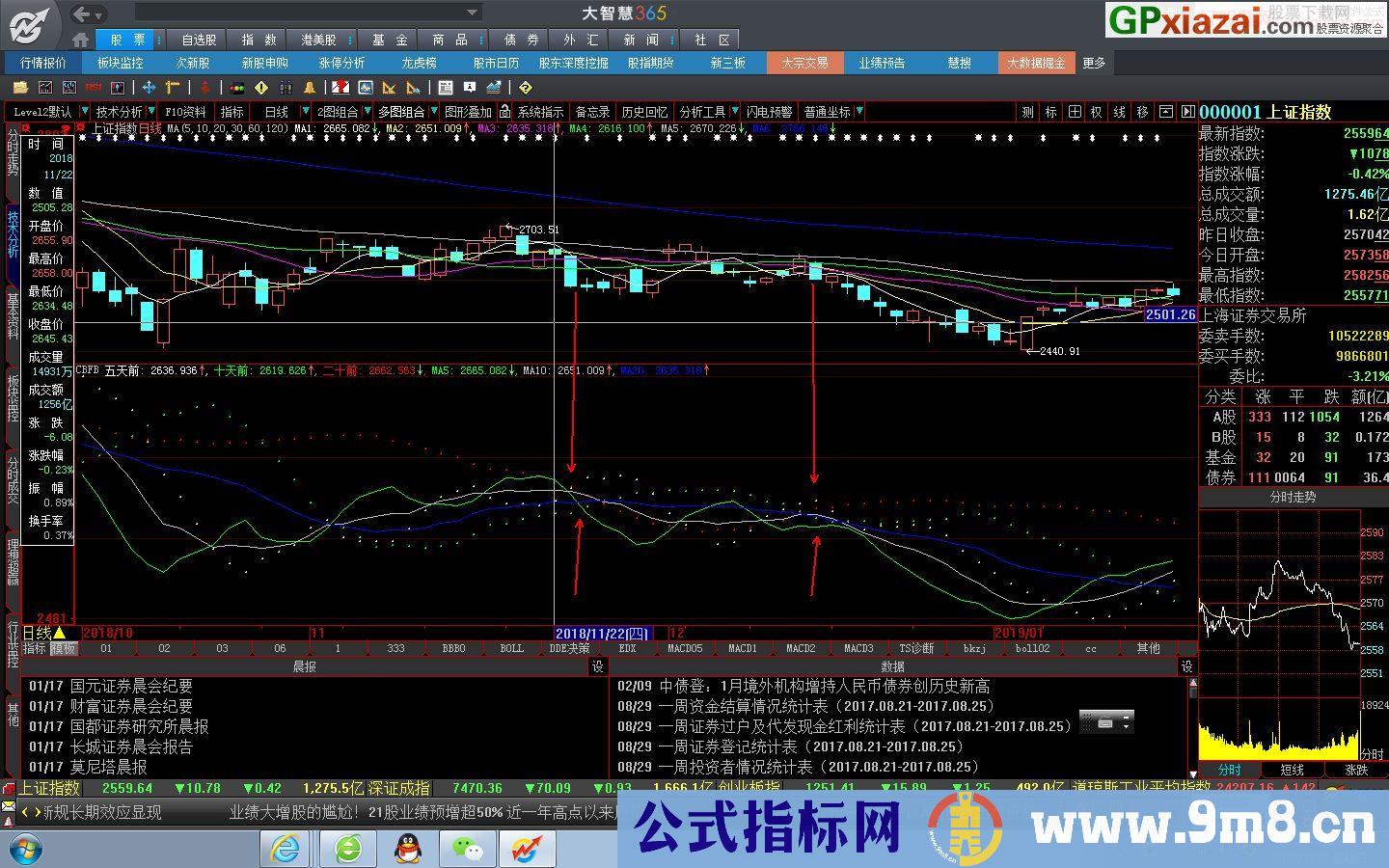Open WeChat from the taskbar
This screenshot has width=1389, height=868.
click(x=469, y=849)
